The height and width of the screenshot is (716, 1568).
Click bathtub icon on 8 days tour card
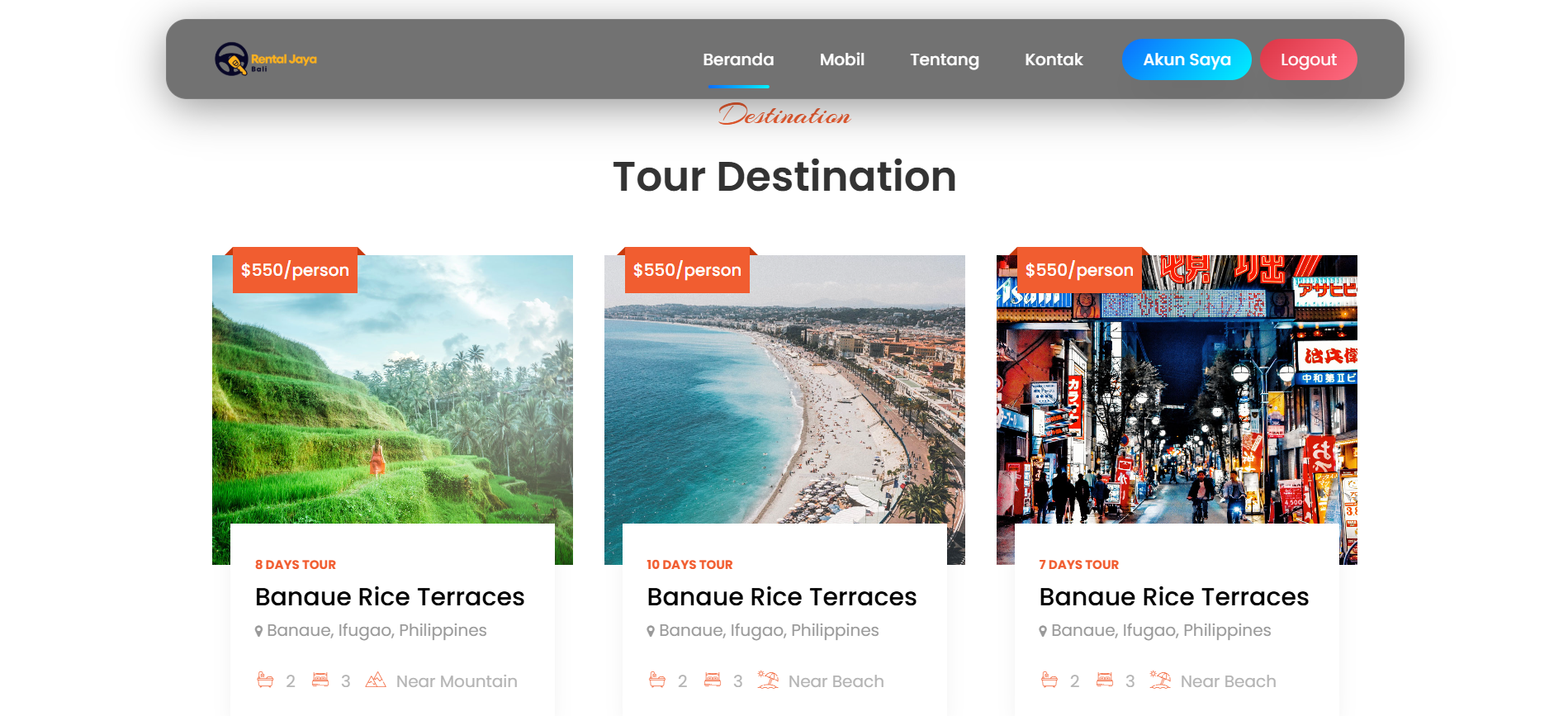tap(265, 680)
